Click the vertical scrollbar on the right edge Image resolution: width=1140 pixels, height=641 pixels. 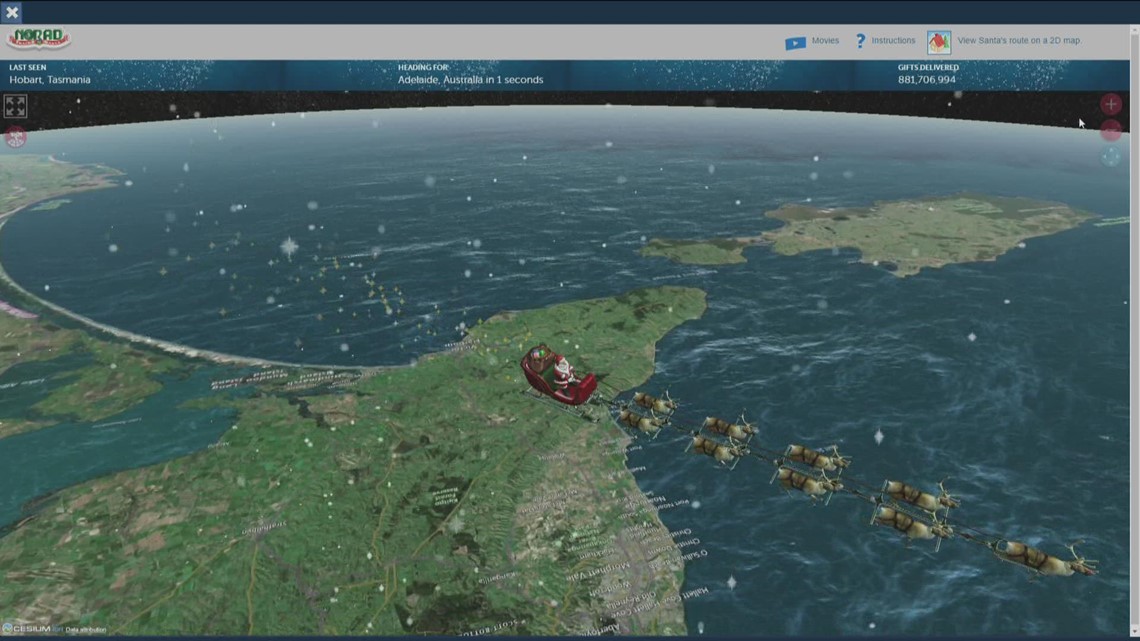tap(1135, 331)
